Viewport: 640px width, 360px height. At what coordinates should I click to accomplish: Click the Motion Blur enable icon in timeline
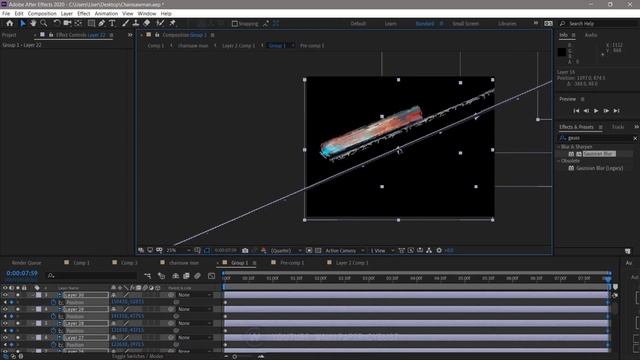197,276
